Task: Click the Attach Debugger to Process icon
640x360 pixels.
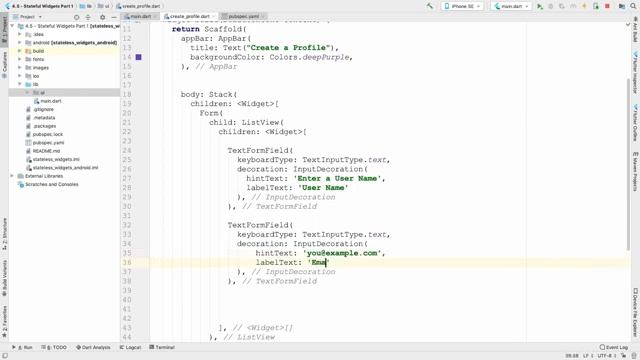Action: [596, 6]
